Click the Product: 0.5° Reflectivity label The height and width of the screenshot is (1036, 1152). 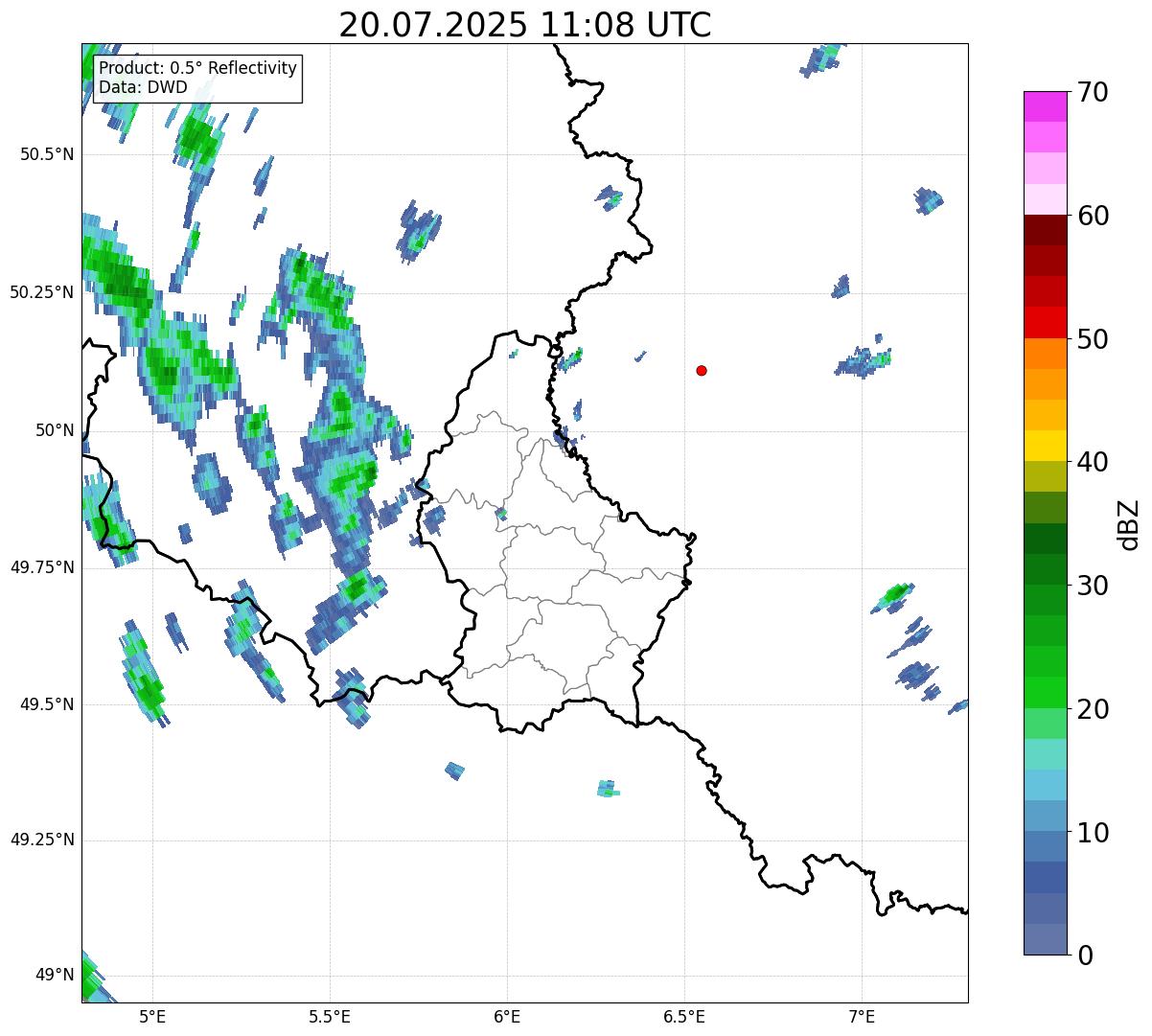pos(198,69)
